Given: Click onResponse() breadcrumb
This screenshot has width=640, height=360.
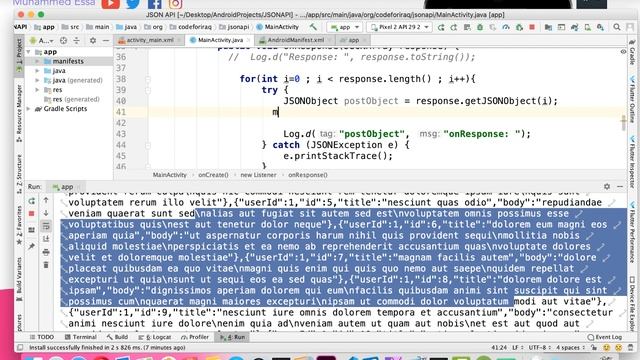Looking at the screenshot, I should 308,175.
